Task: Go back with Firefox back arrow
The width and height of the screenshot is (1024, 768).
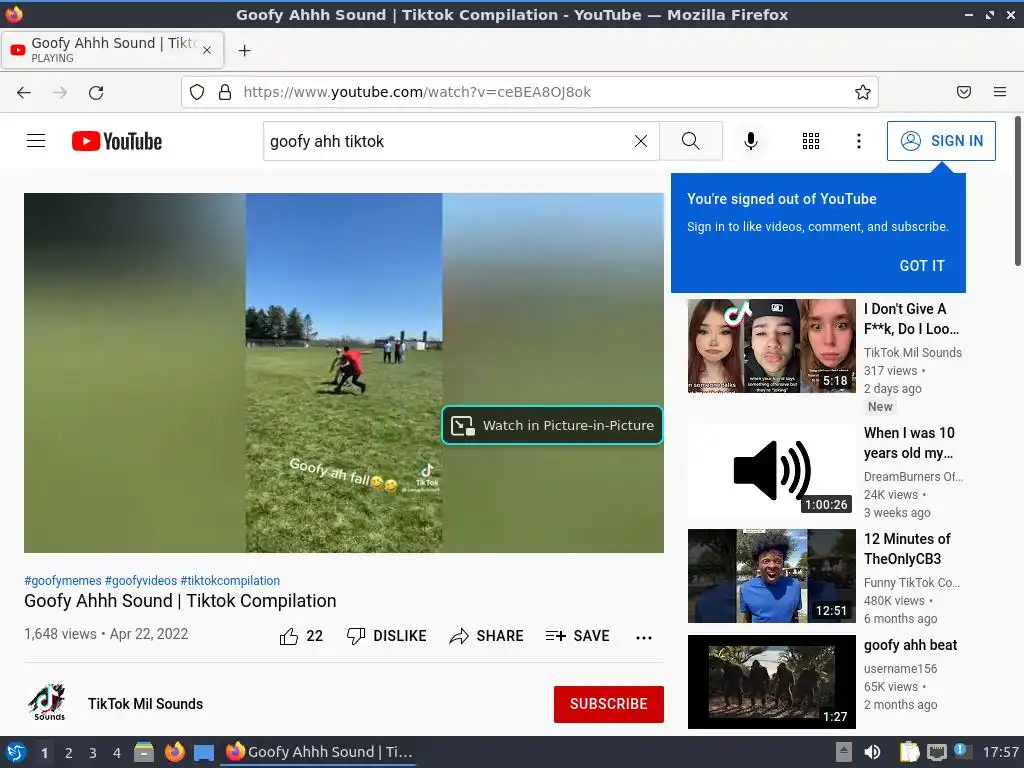Action: (24, 93)
